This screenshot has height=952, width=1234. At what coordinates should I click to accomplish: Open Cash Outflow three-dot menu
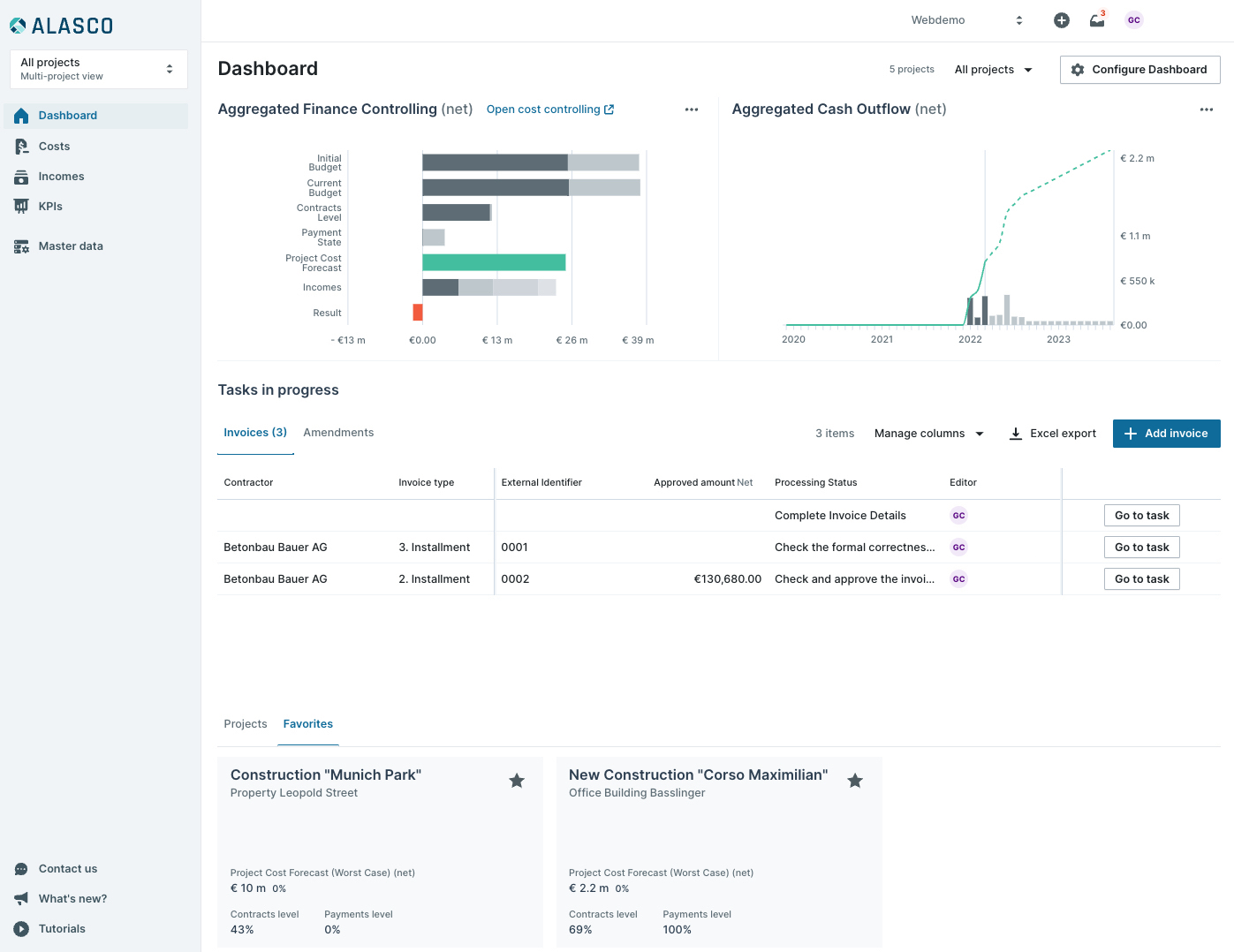[1207, 110]
